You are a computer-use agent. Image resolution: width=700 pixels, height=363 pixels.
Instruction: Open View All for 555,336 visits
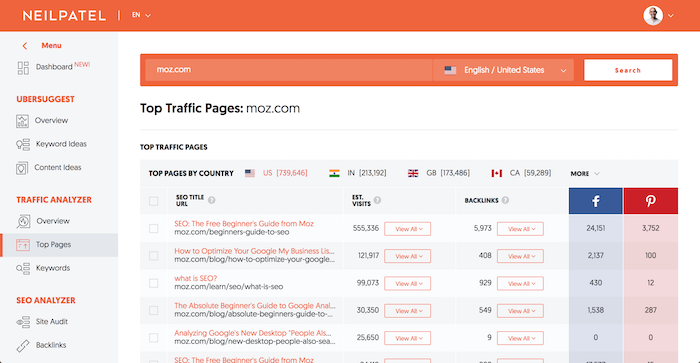[407, 229]
